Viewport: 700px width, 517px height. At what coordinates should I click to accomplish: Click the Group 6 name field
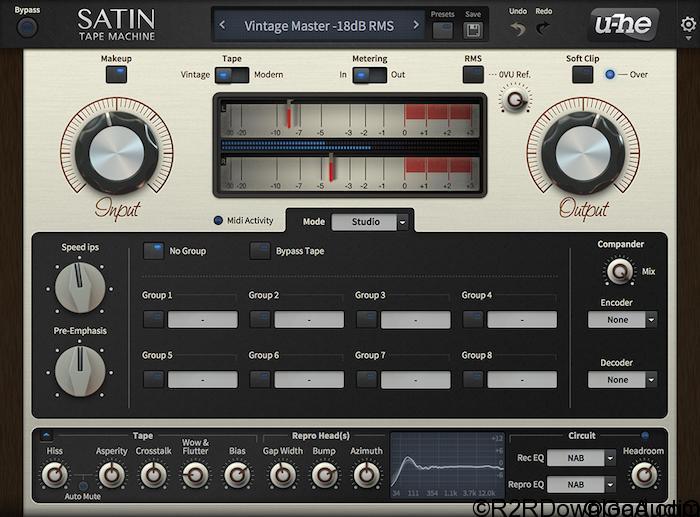(x=309, y=380)
